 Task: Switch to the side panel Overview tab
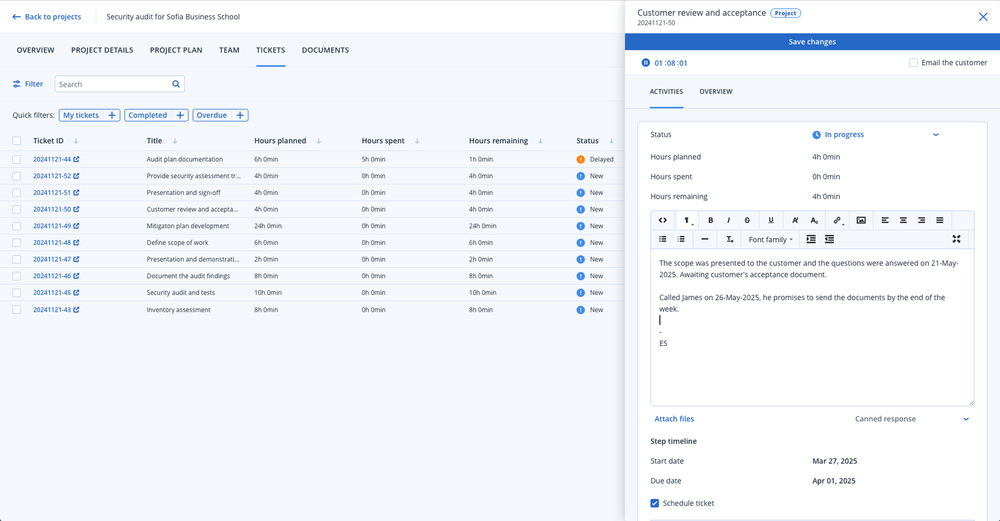[x=716, y=91]
